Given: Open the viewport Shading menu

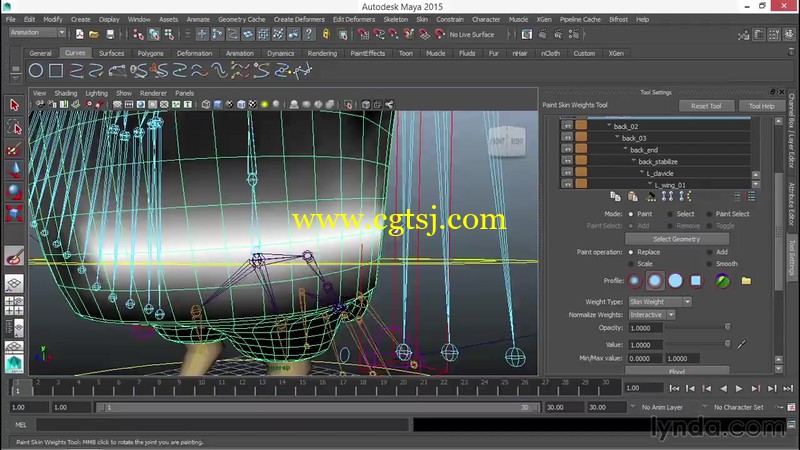Looking at the screenshot, I should [x=66, y=93].
